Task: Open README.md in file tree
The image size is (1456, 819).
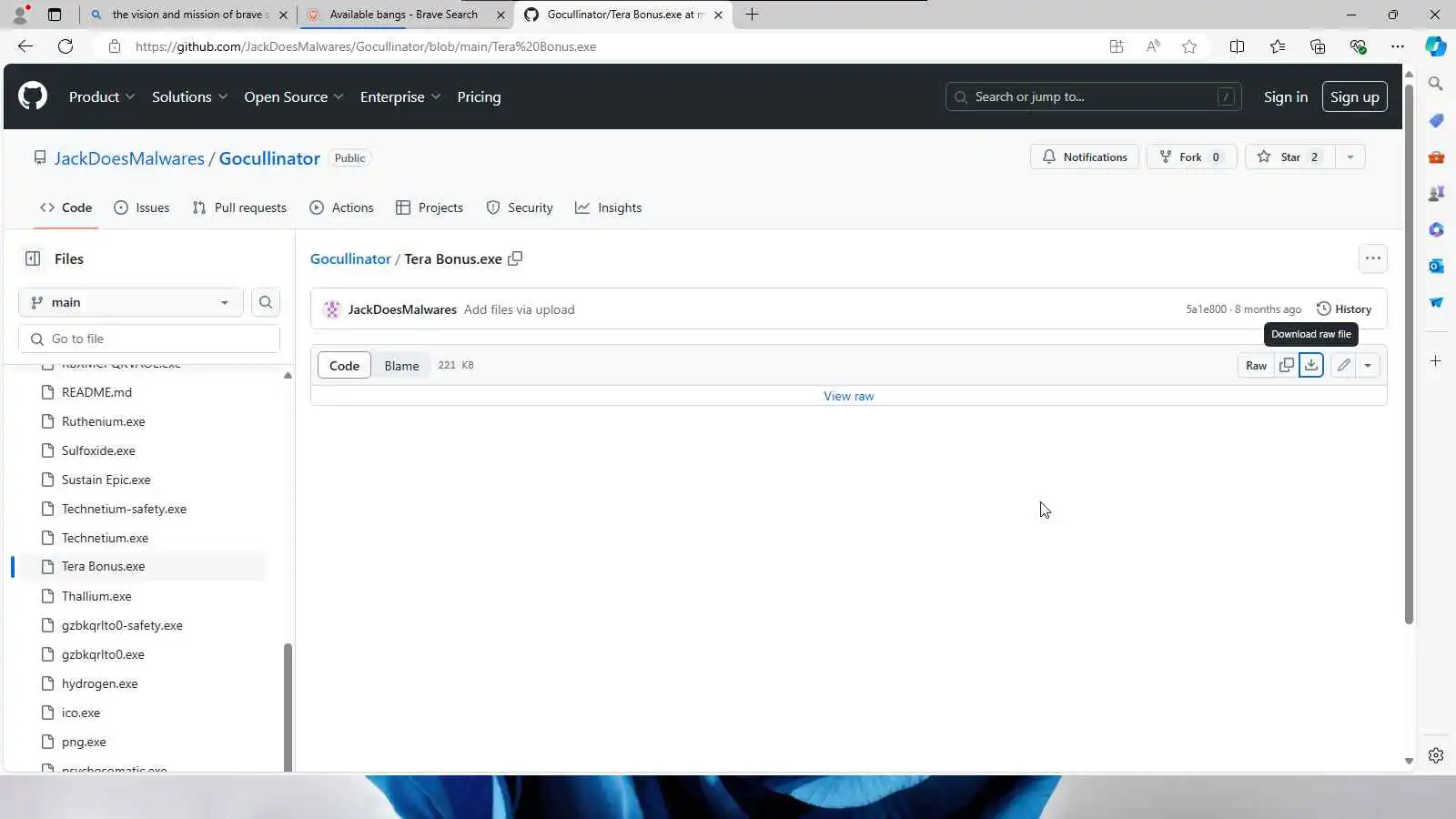Action: click(96, 392)
